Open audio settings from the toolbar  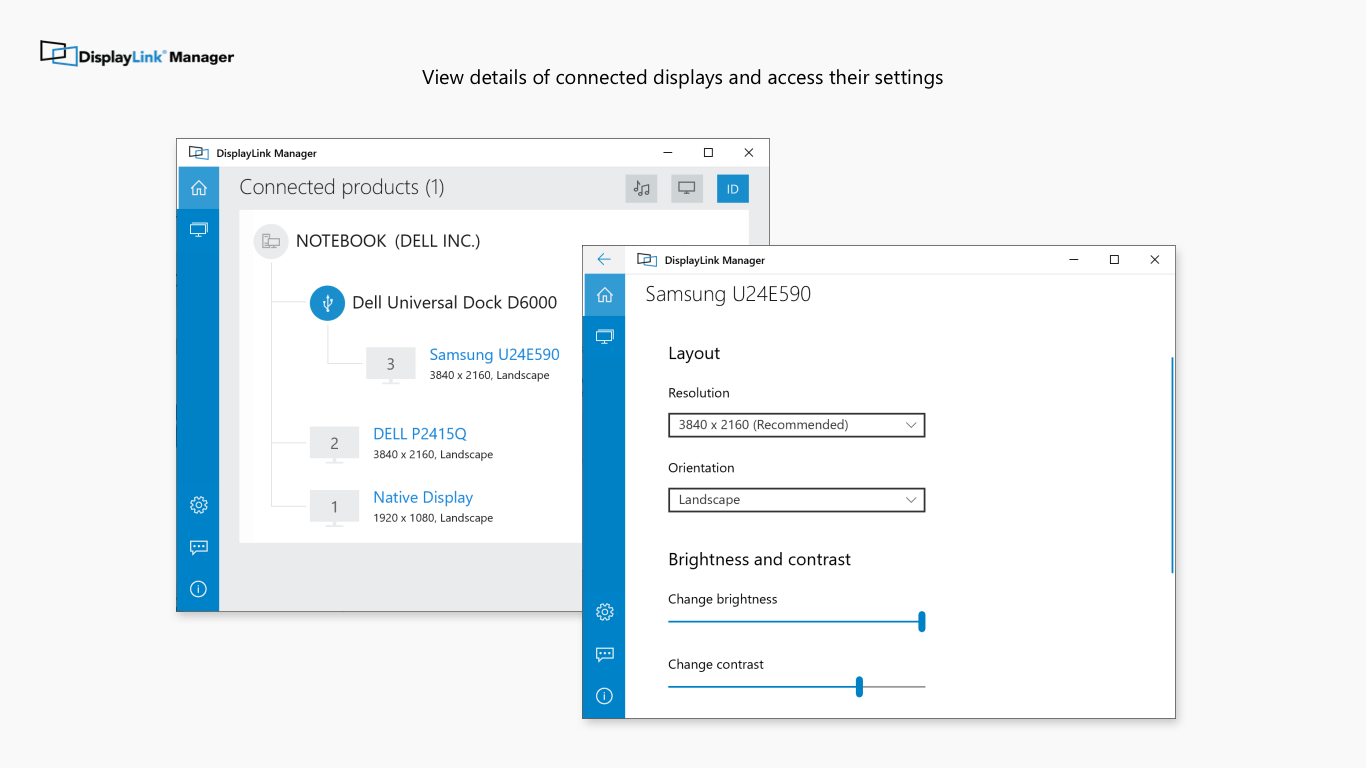(x=641, y=188)
